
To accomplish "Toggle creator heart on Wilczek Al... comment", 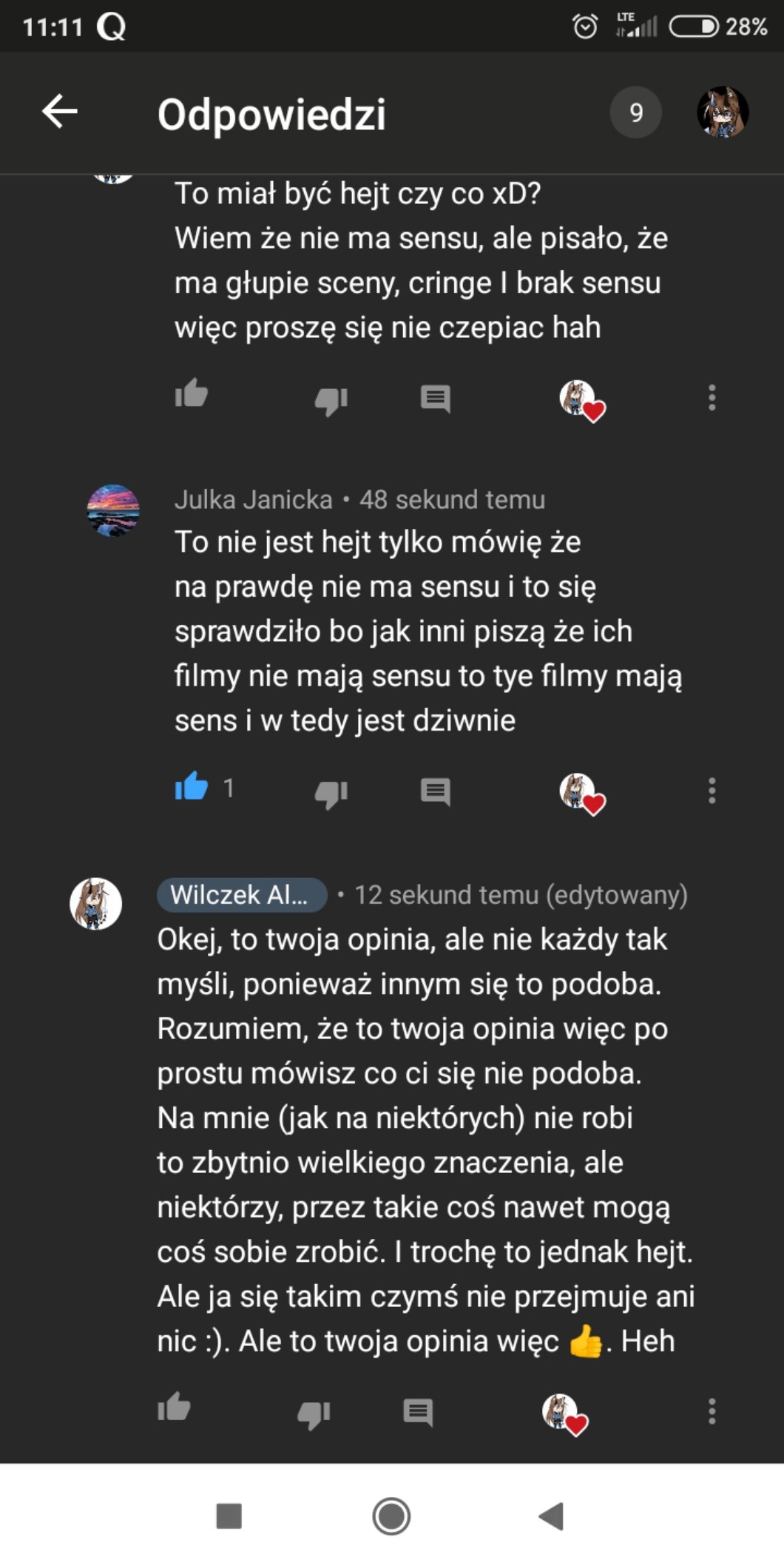I will [x=564, y=1414].
